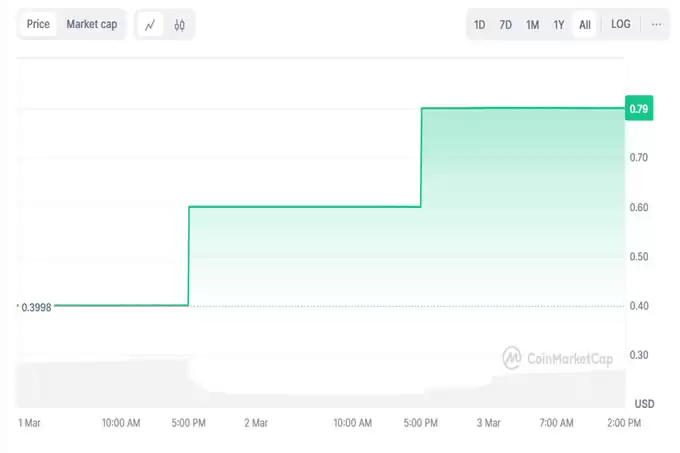Click the 2:00 PM time axis label
Image resolution: width=680 pixels, height=453 pixels.
(624, 423)
